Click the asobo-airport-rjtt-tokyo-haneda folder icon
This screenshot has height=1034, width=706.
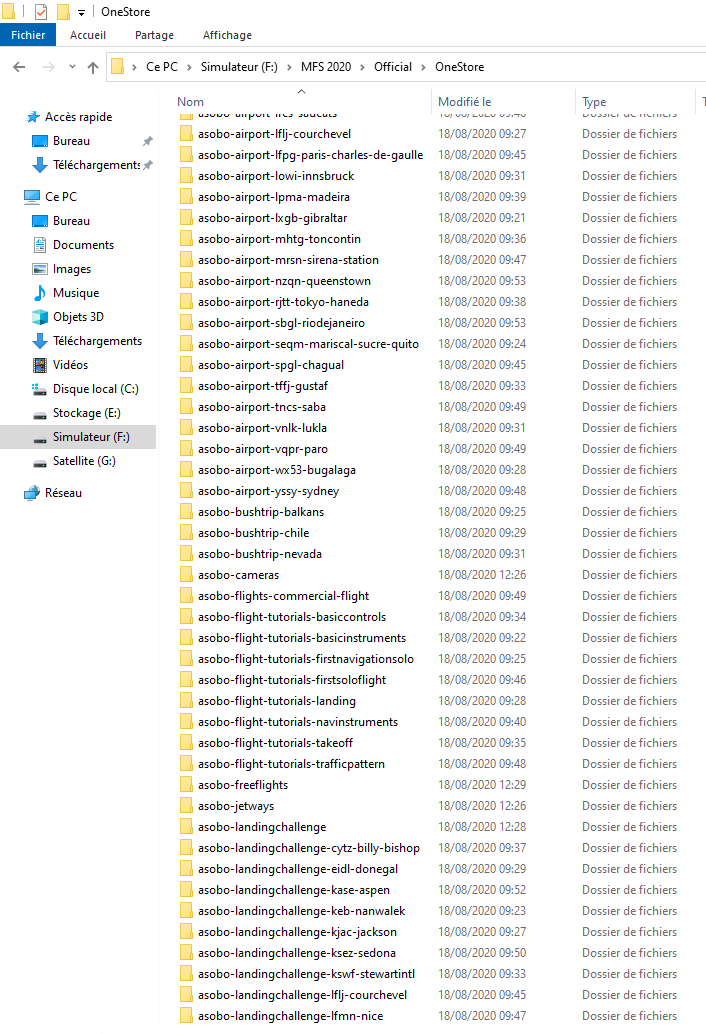tap(187, 302)
